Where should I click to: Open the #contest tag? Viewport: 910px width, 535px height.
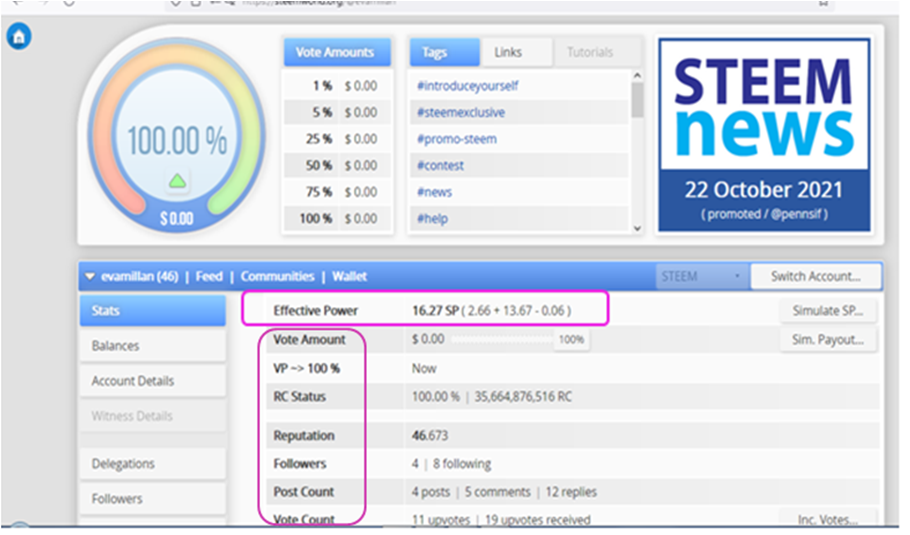pos(440,165)
